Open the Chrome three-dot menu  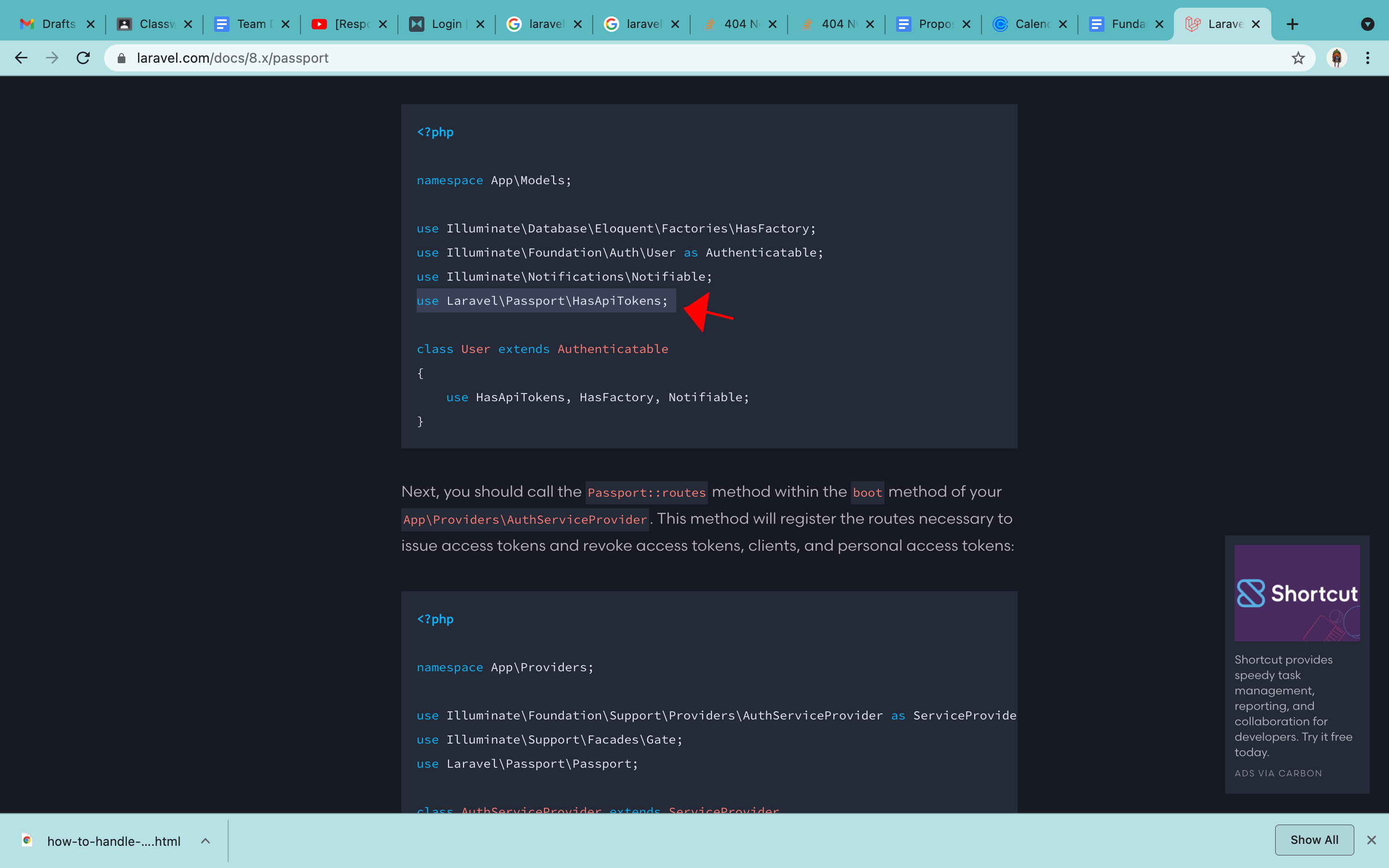[x=1368, y=58]
